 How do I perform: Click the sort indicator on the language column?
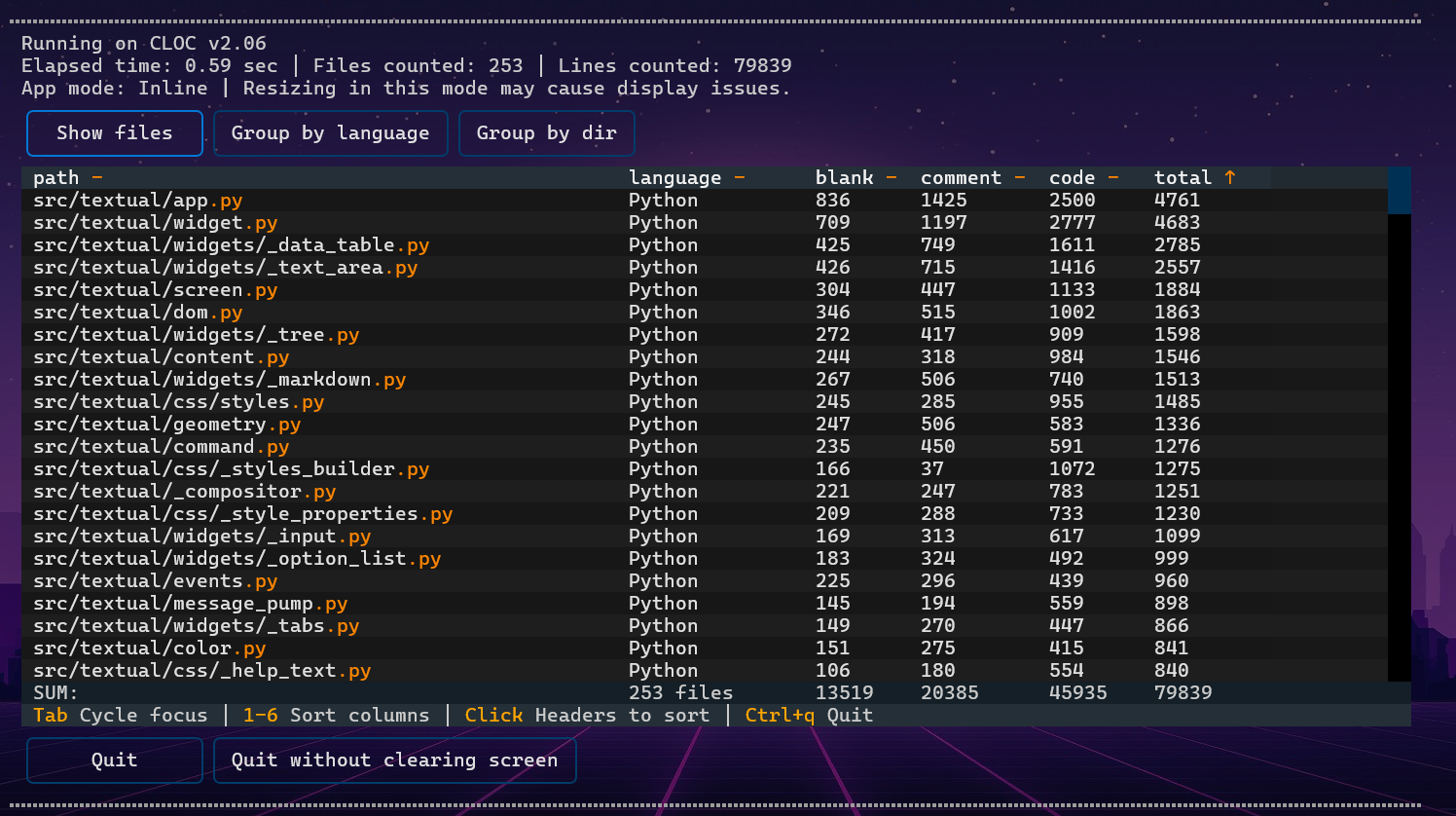tap(740, 177)
